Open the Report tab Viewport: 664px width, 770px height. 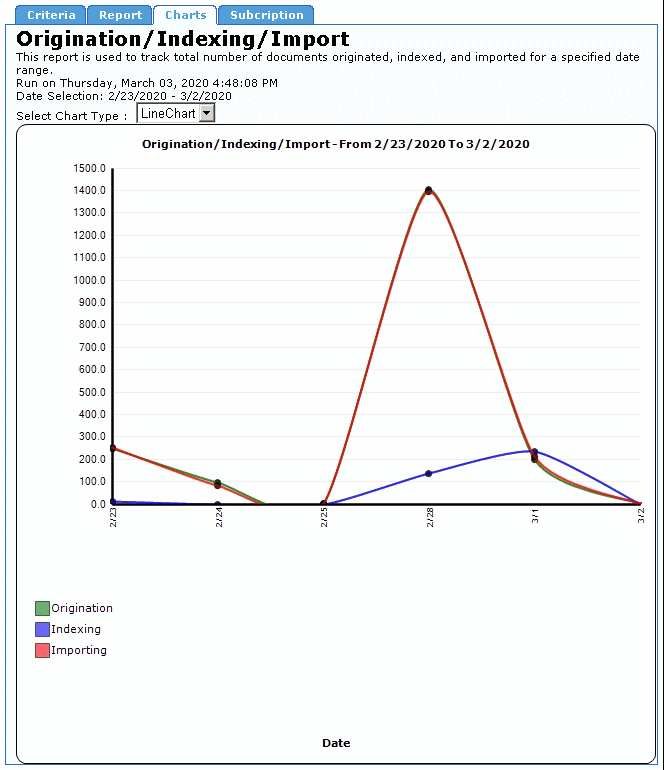pos(120,15)
